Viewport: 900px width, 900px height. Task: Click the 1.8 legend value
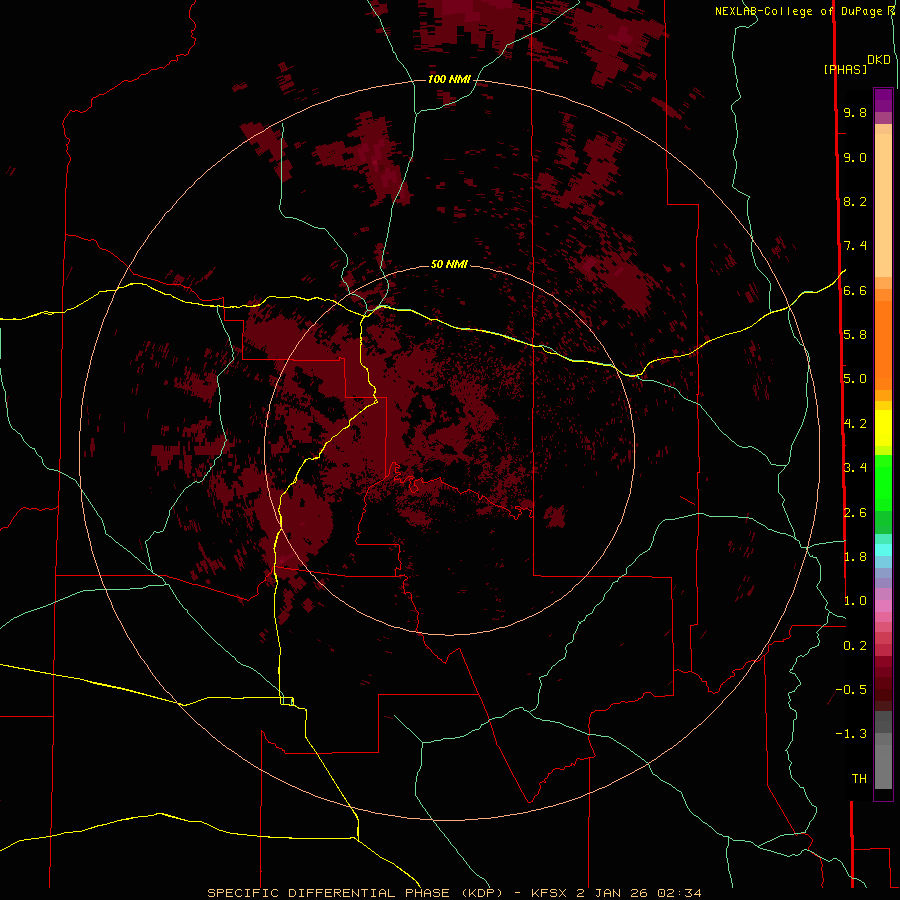point(855,557)
